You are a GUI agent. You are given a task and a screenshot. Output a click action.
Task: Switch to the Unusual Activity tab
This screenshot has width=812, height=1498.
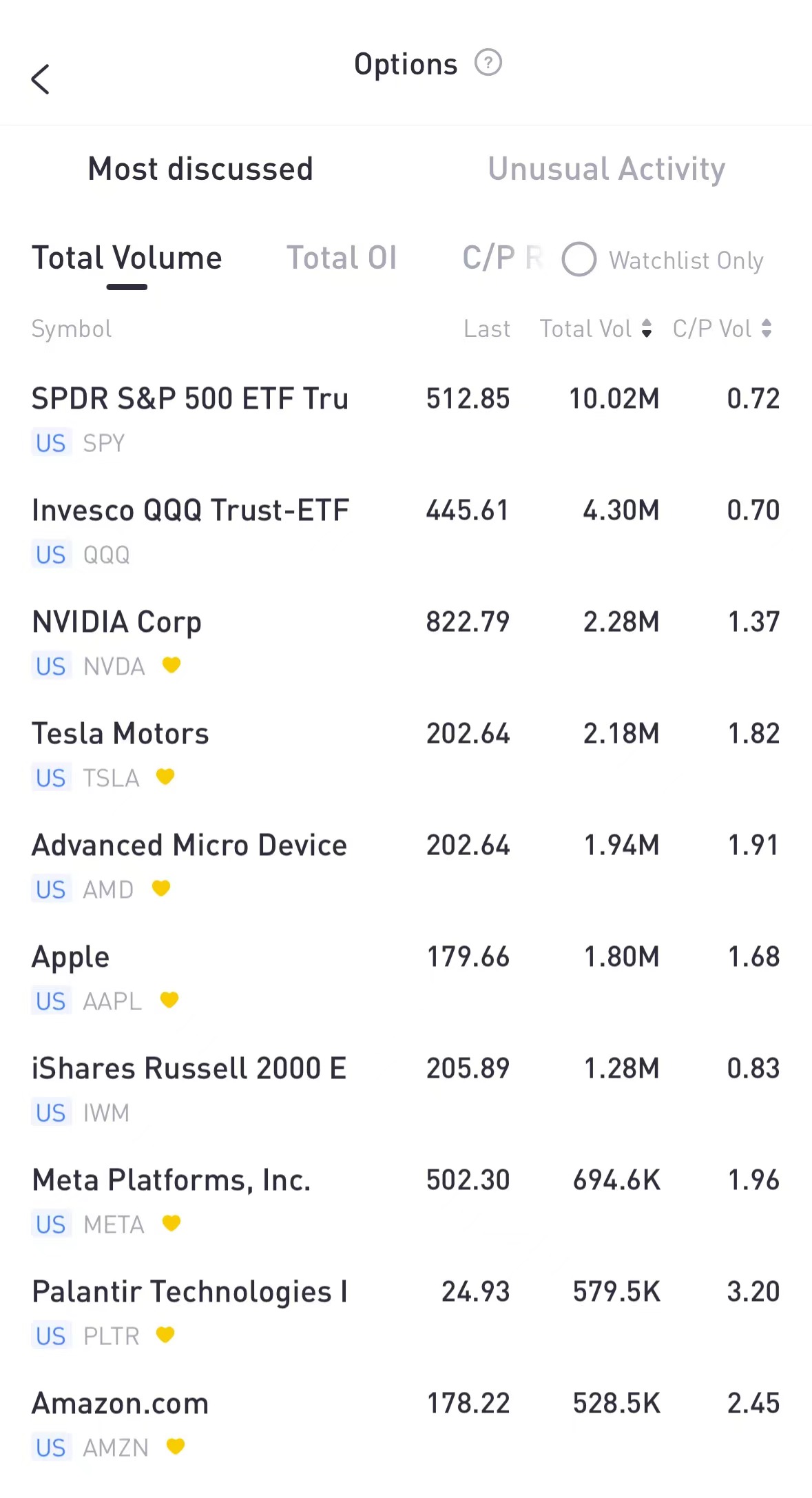[606, 169]
